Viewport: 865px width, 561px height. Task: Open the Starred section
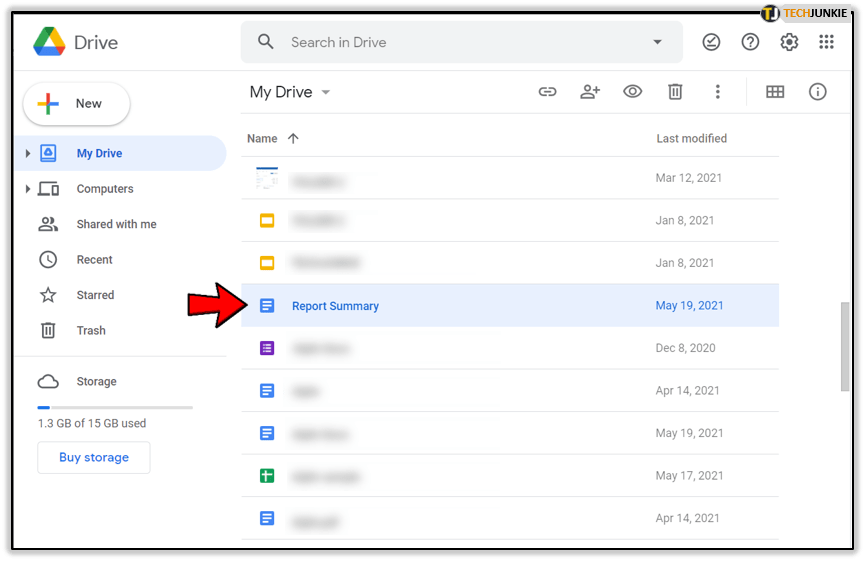tap(95, 295)
